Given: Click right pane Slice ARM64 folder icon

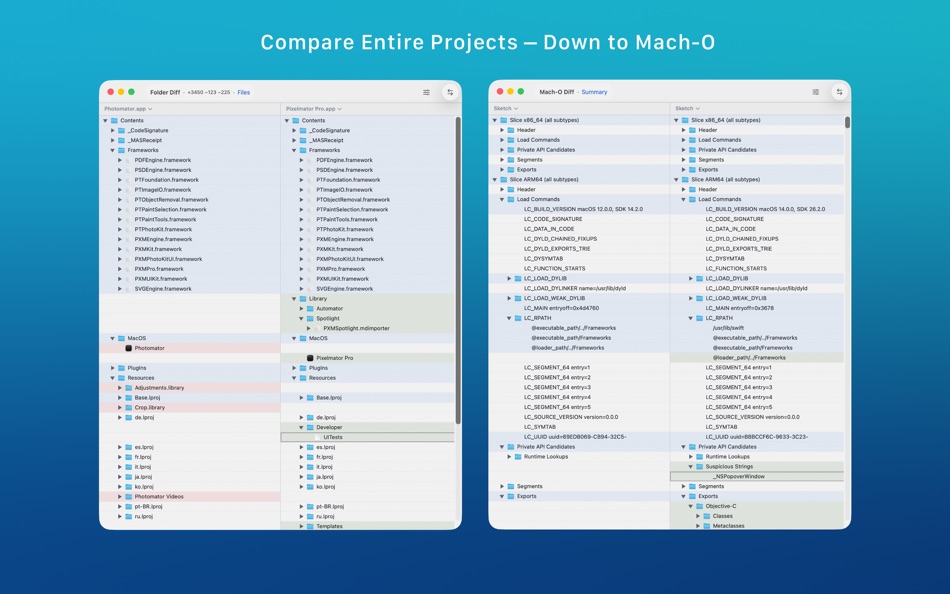Looking at the screenshot, I should coord(685,179).
